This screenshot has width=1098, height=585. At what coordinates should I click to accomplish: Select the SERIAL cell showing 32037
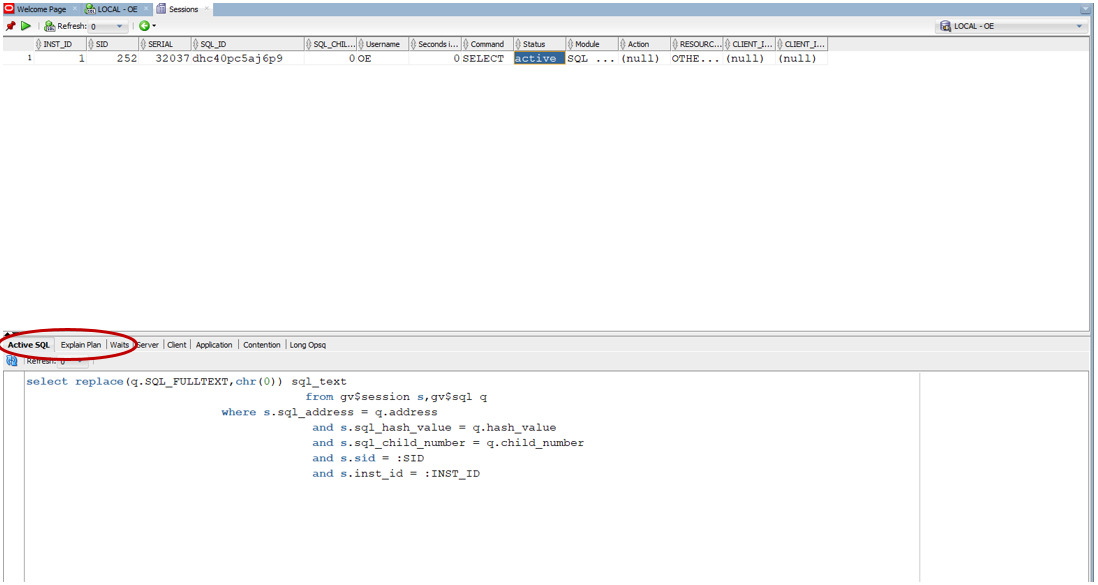pos(165,59)
